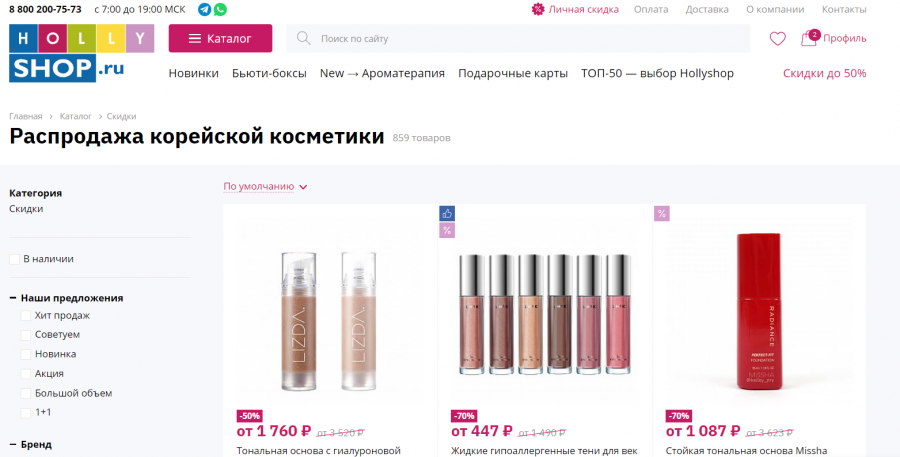The width and height of the screenshot is (900, 457).
Task: Follow the "Скидки до 50%" link
Action: click(824, 73)
